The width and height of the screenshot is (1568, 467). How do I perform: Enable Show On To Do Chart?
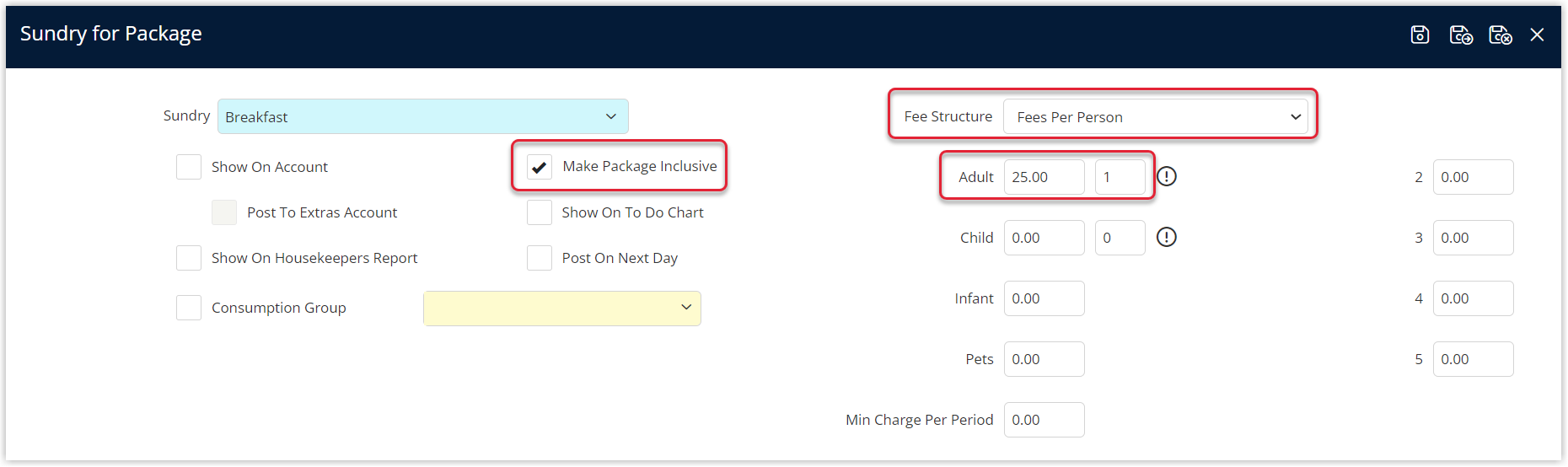[x=540, y=212]
